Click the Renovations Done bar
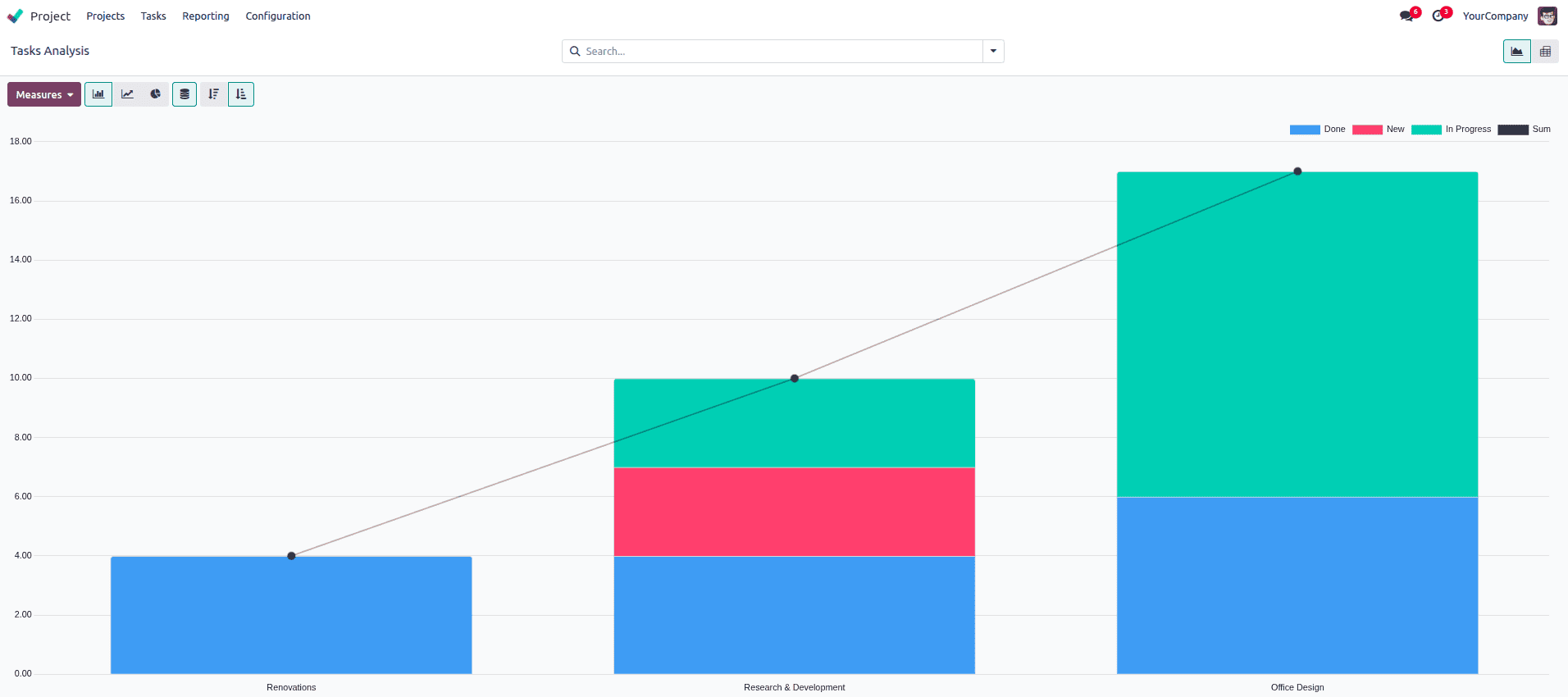The height and width of the screenshot is (697, 1568). coord(291,615)
